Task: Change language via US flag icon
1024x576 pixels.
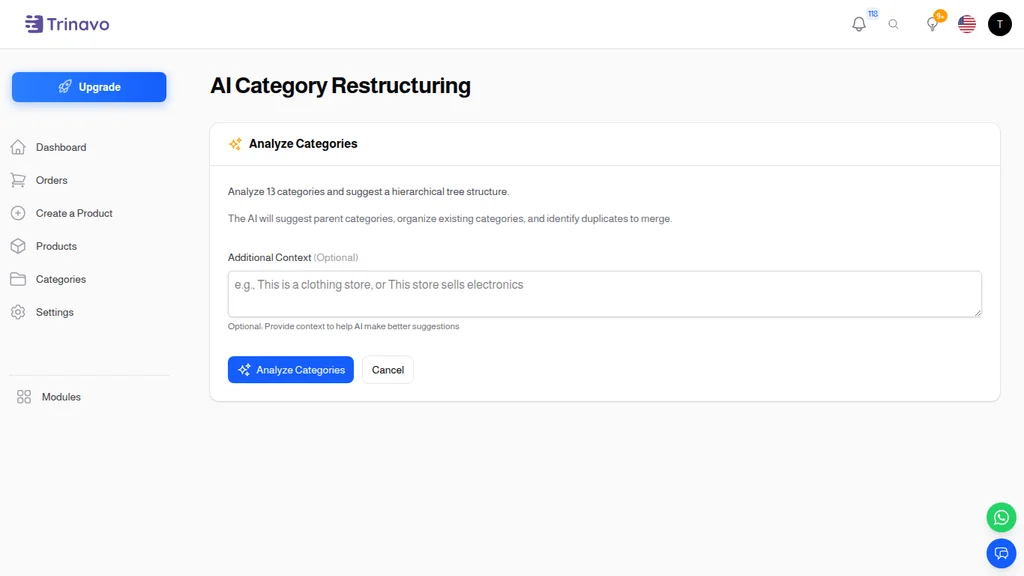Action: click(x=967, y=24)
